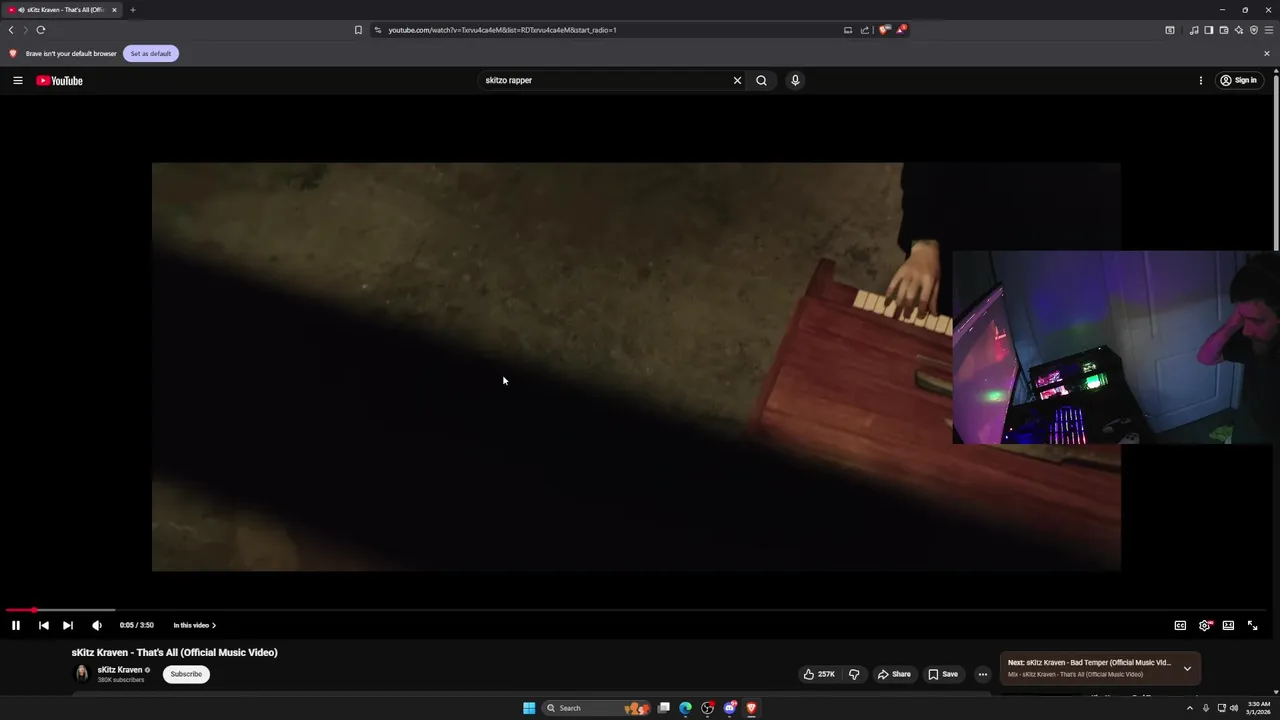Screen dimensions: 1280x720
Task: Switch the player to theater mode
Action: (1228, 625)
